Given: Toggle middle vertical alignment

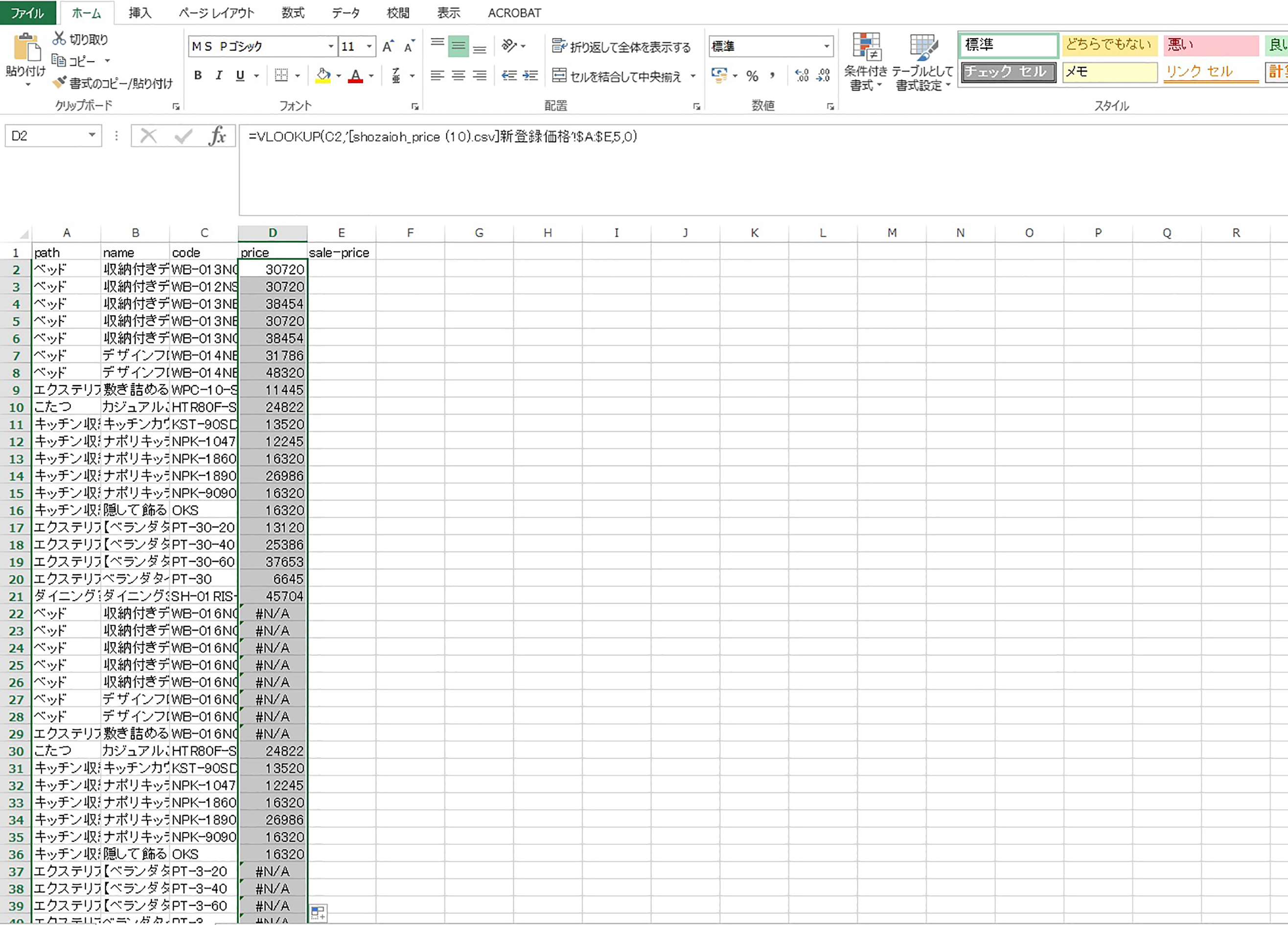Looking at the screenshot, I should click(459, 46).
